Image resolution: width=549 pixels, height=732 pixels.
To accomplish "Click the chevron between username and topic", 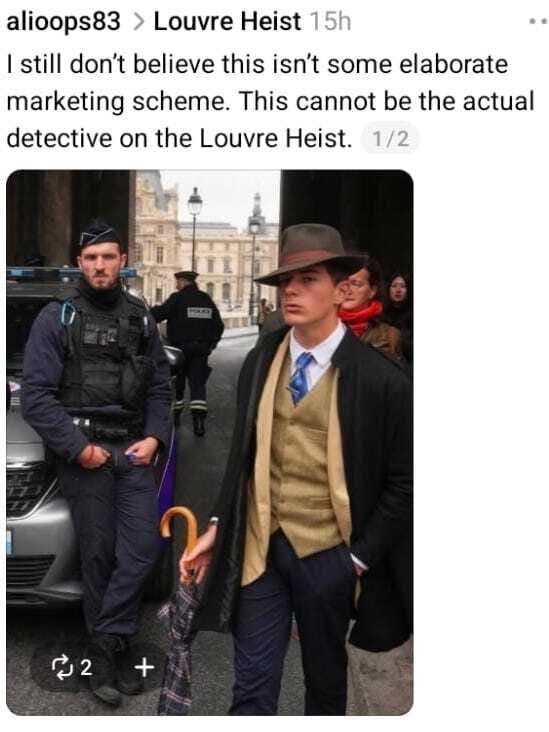I will 138,22.
